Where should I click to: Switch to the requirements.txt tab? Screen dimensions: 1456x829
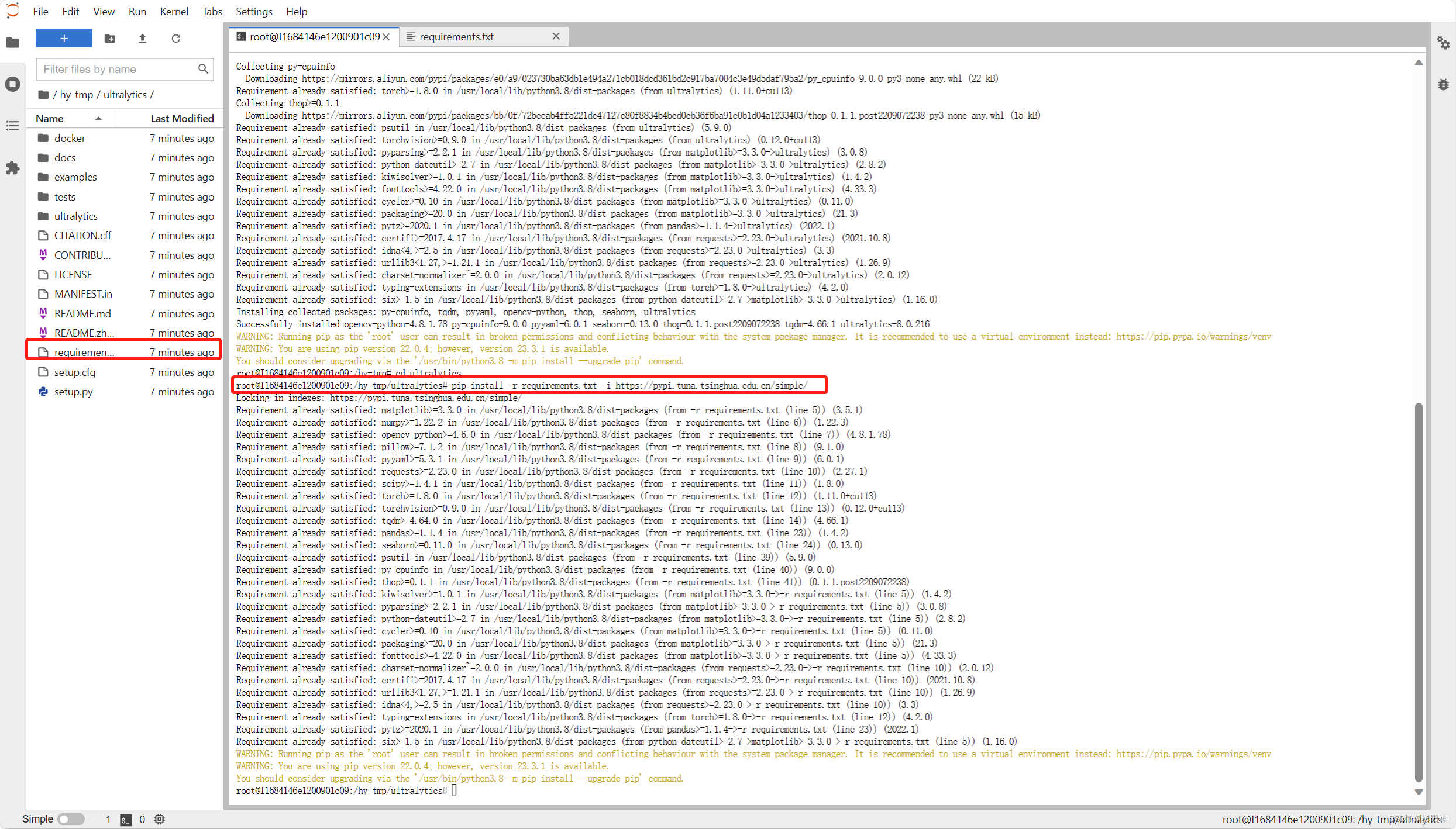click(456, 37)
